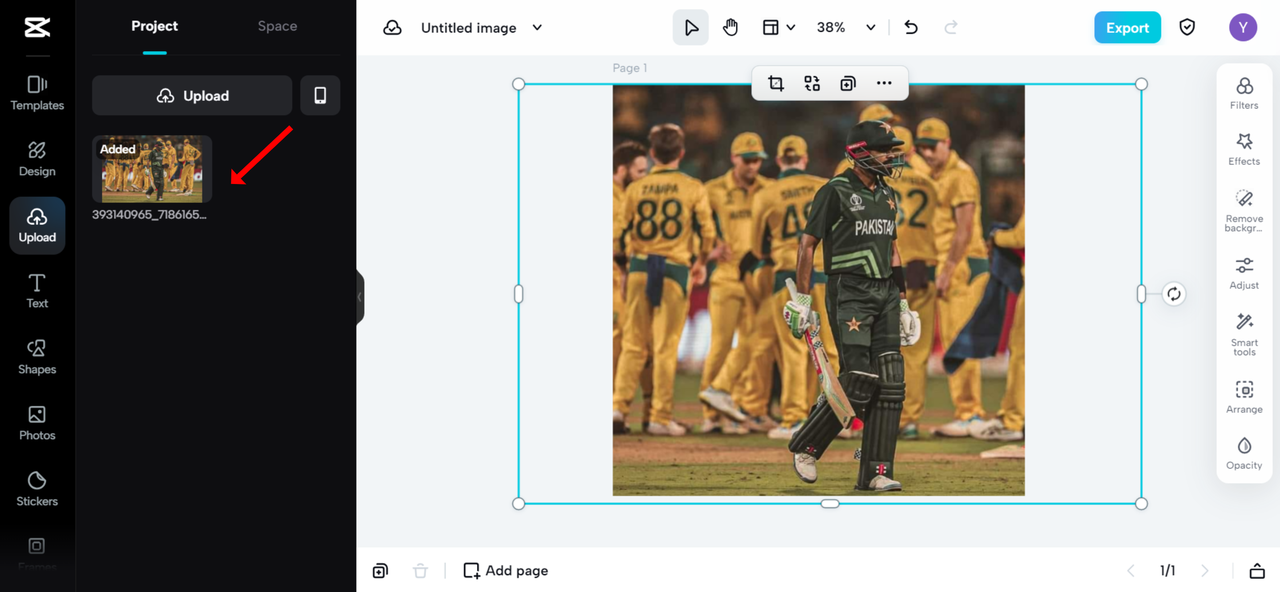
Task: Open the Design panel
Action: (37, 159)
